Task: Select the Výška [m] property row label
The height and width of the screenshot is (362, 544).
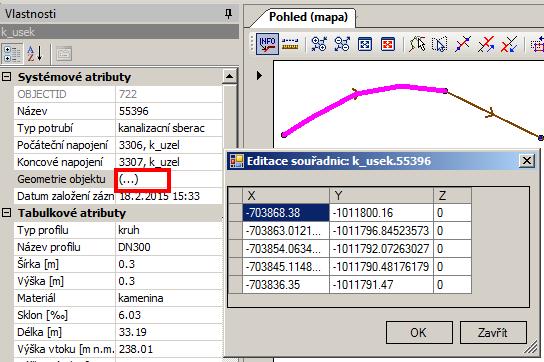Action: click(40, 281)
